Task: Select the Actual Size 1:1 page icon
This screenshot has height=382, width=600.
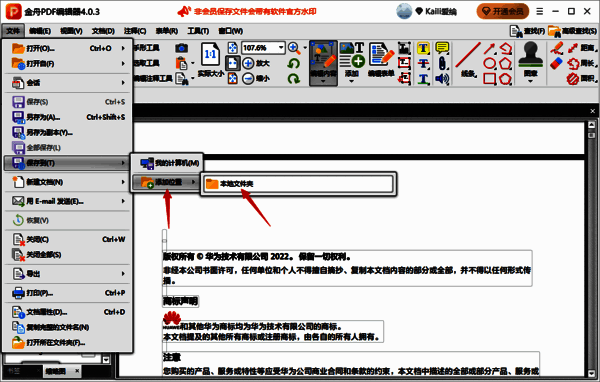Action: [x=210, y=54]
